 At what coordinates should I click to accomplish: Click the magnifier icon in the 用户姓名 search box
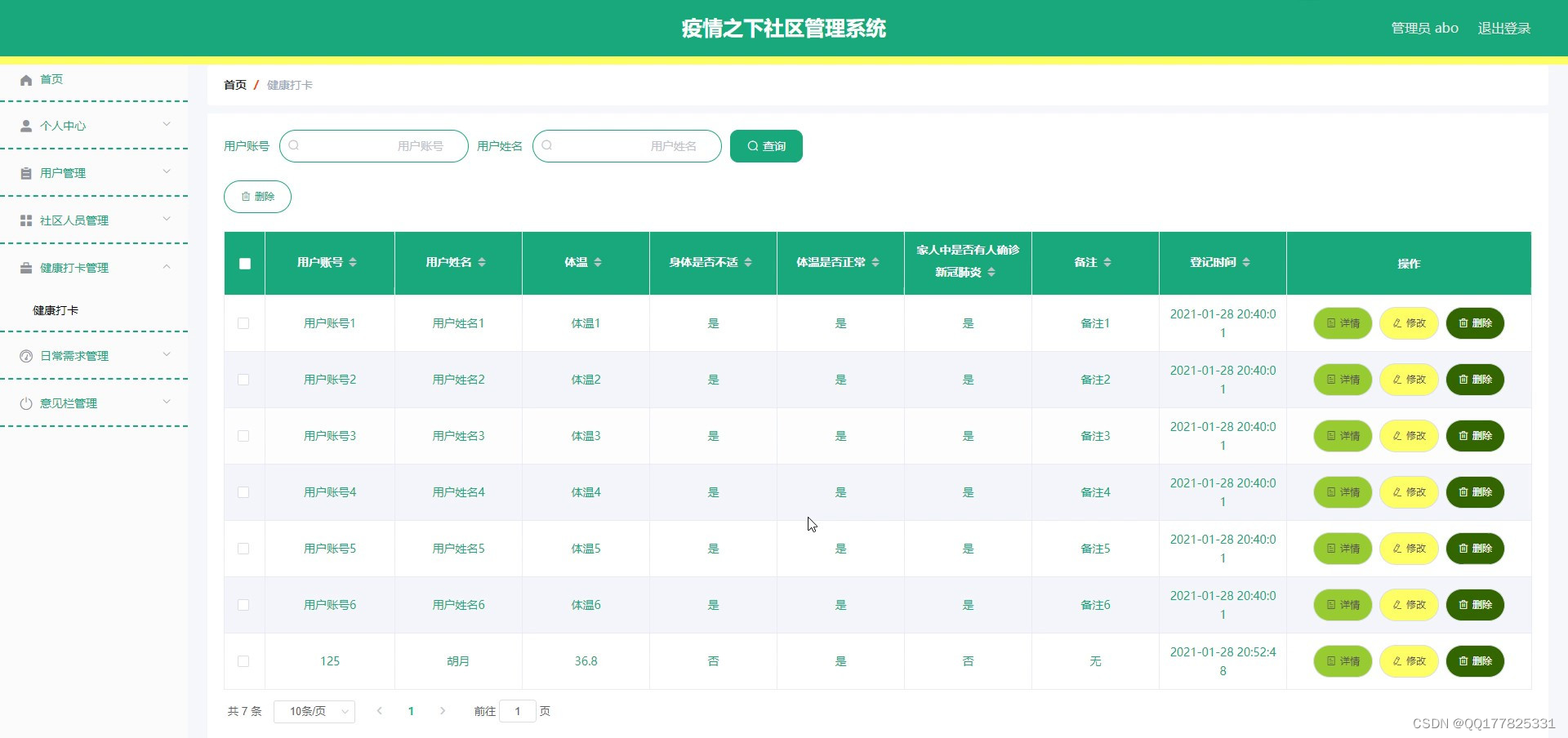click(547, 145)
